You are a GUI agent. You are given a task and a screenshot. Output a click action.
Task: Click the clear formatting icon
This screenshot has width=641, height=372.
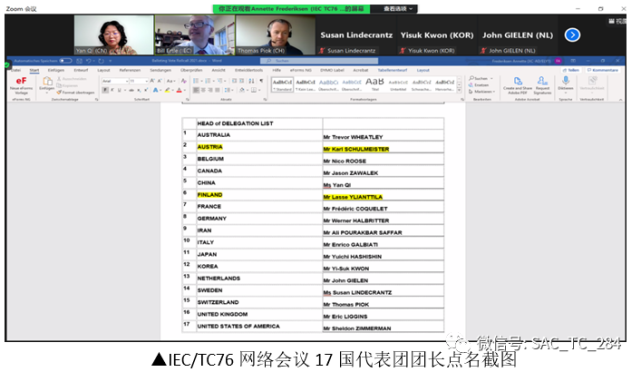point(184,81)
